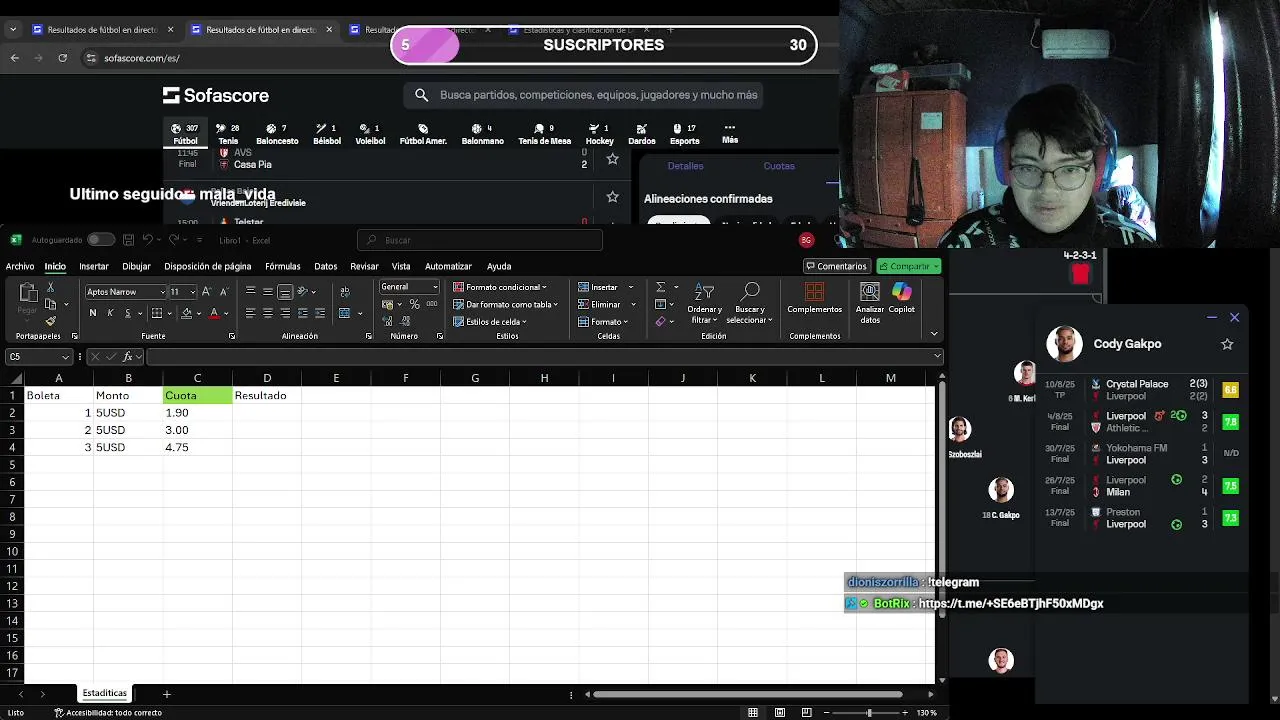Open the Vista ribbon tab
The width and height of the screenshot is (1280, 720).
point(401,266)
